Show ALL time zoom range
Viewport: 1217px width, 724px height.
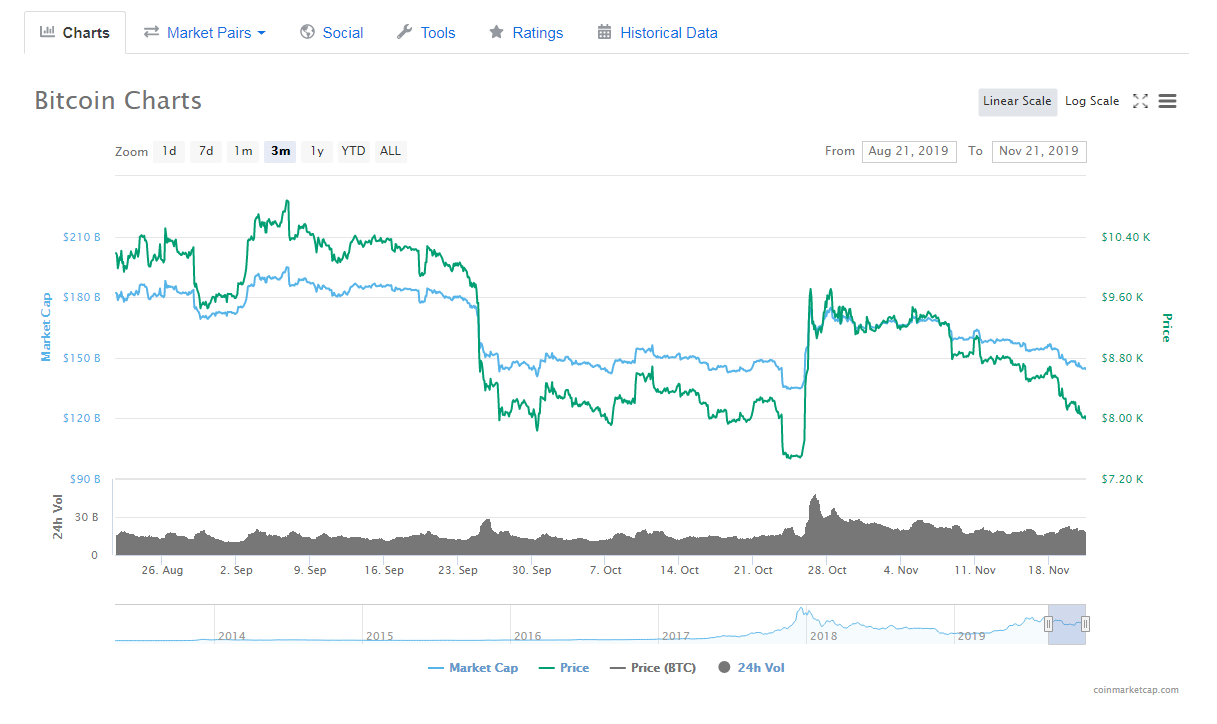[391, 151]
